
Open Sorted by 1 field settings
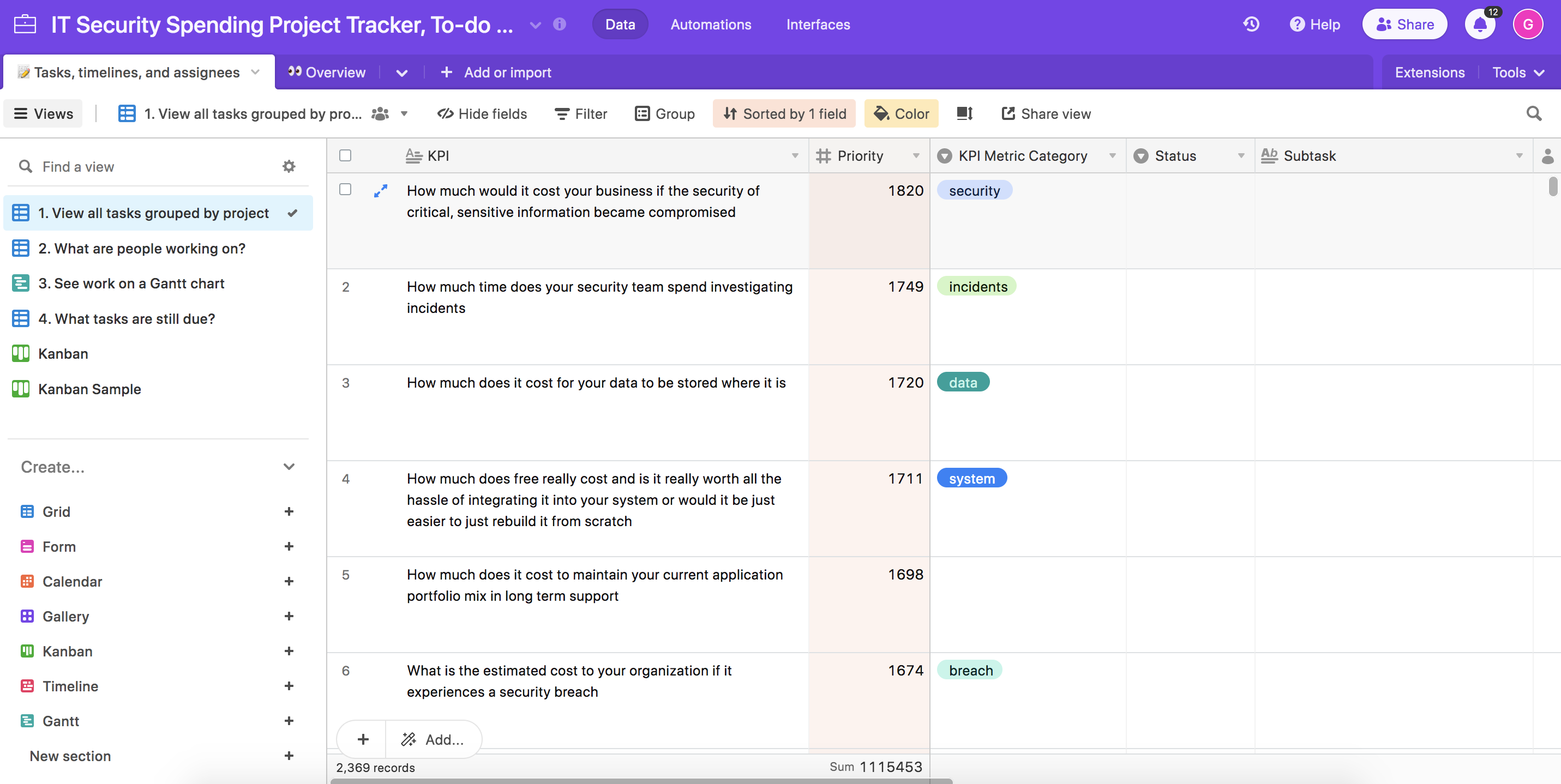[x=784, y=114]
